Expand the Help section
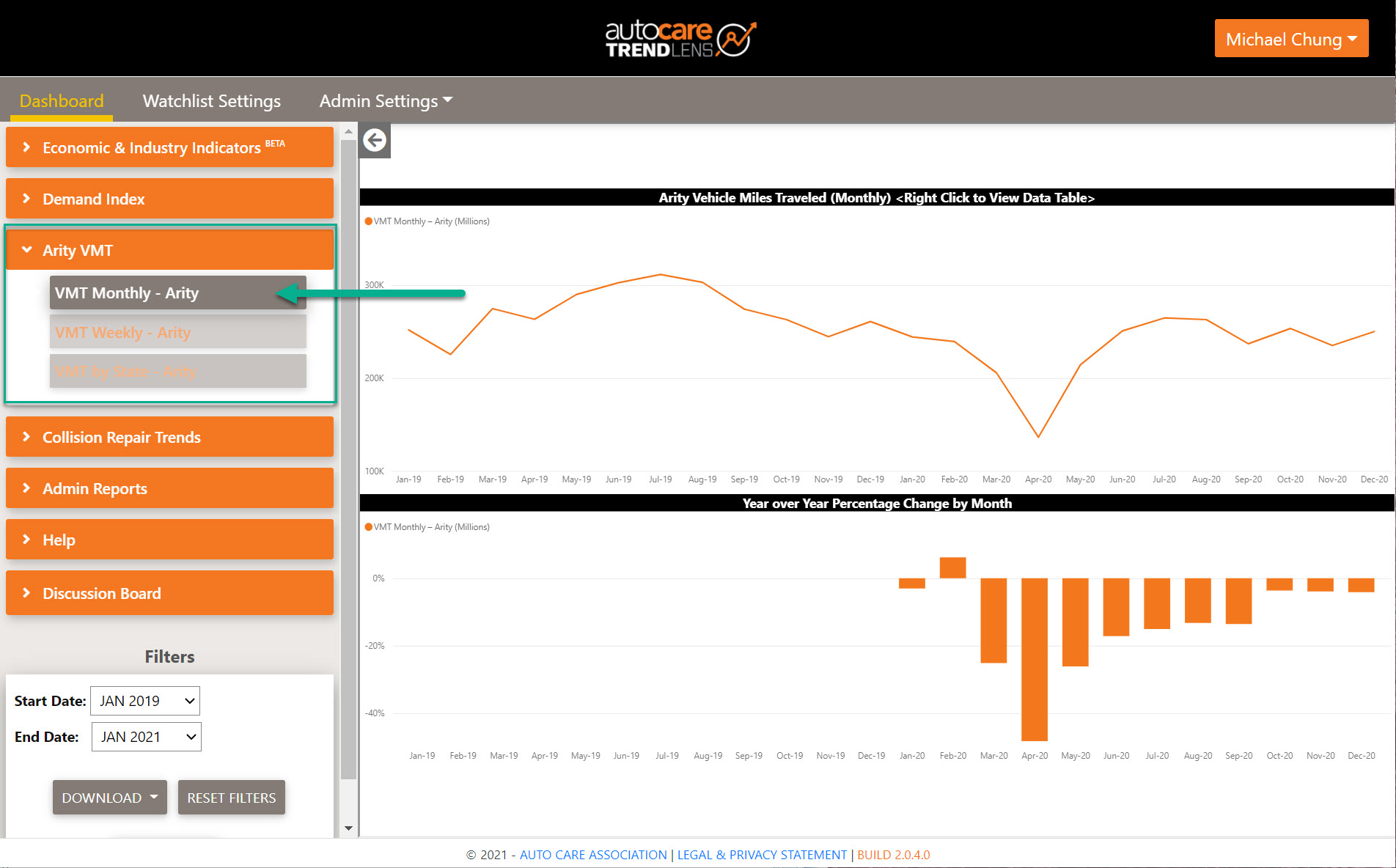 click(x=169, y=540)
